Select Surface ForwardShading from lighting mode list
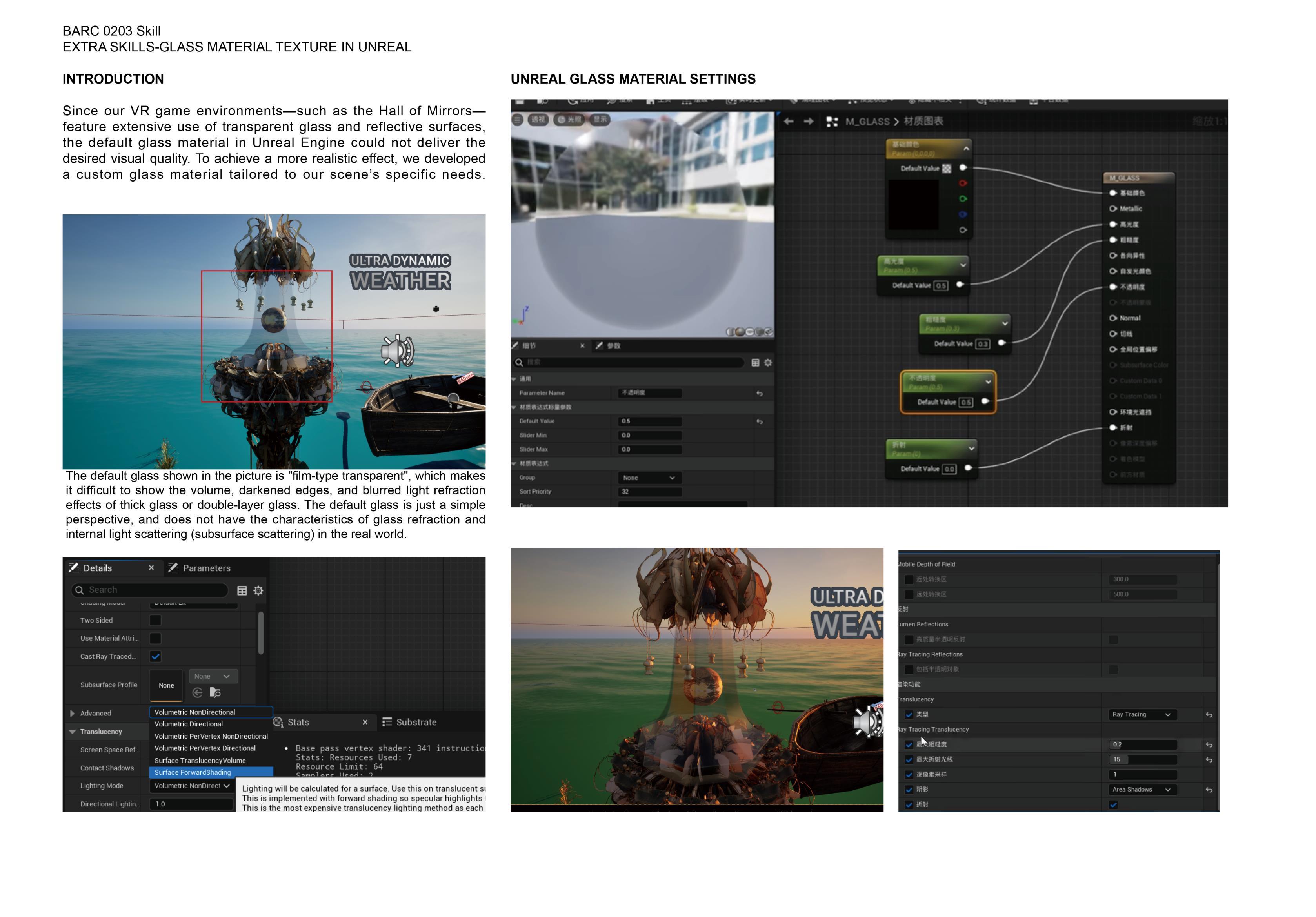This screenshot has height=917, width=1316. [193, 773]
